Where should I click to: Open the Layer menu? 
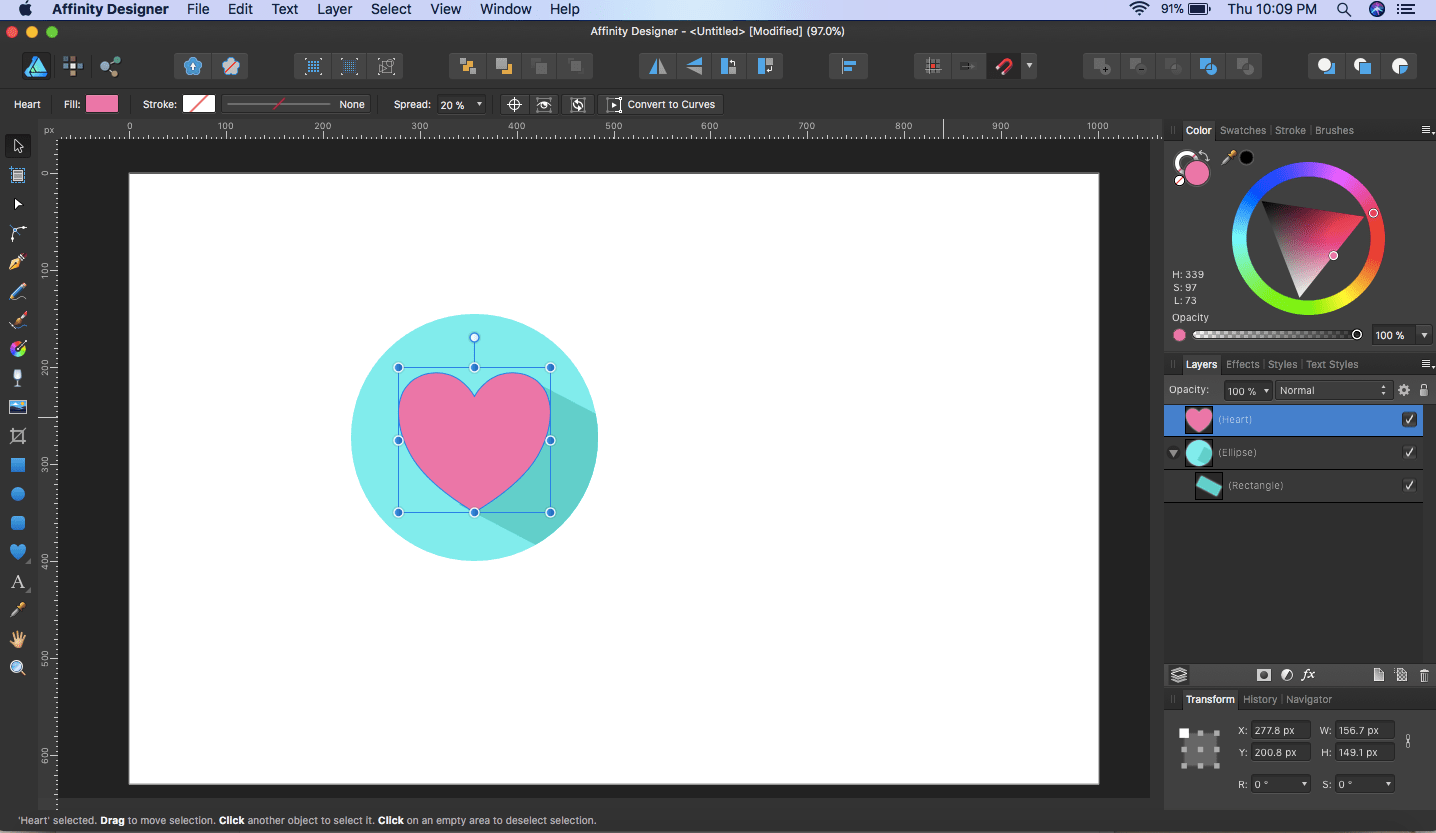tap(334, 9)
